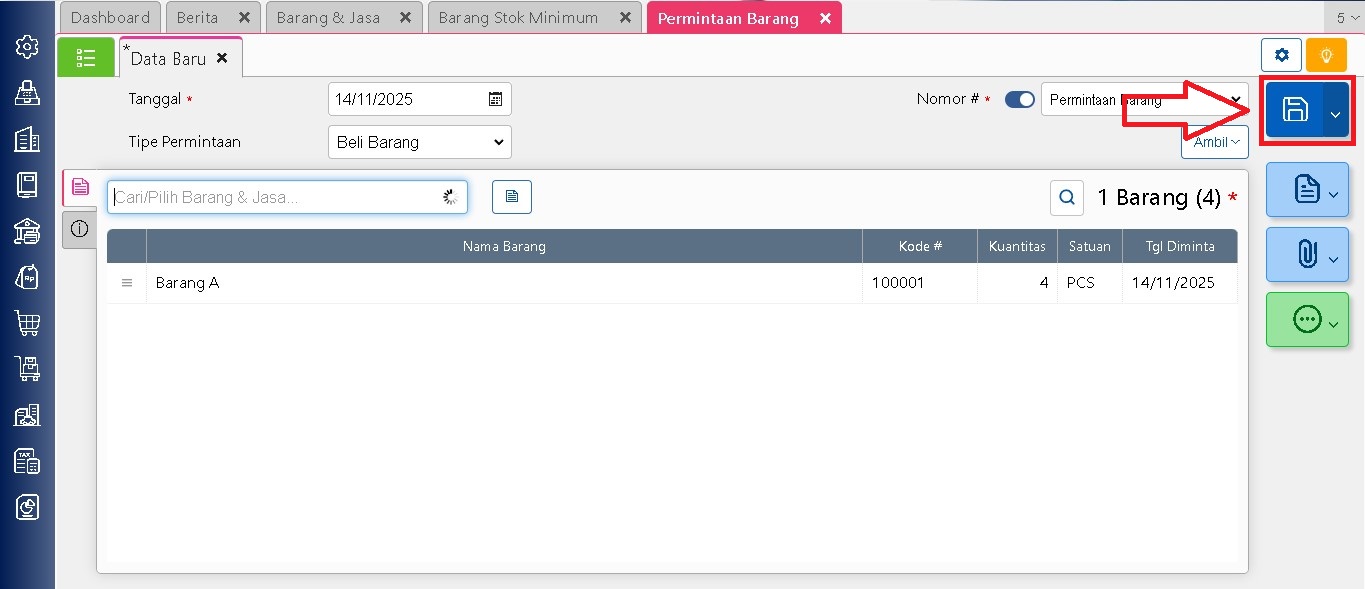Click the Cari/Pilih Barang & Jasa search field
1365x589 pixels.
(275, 198)
